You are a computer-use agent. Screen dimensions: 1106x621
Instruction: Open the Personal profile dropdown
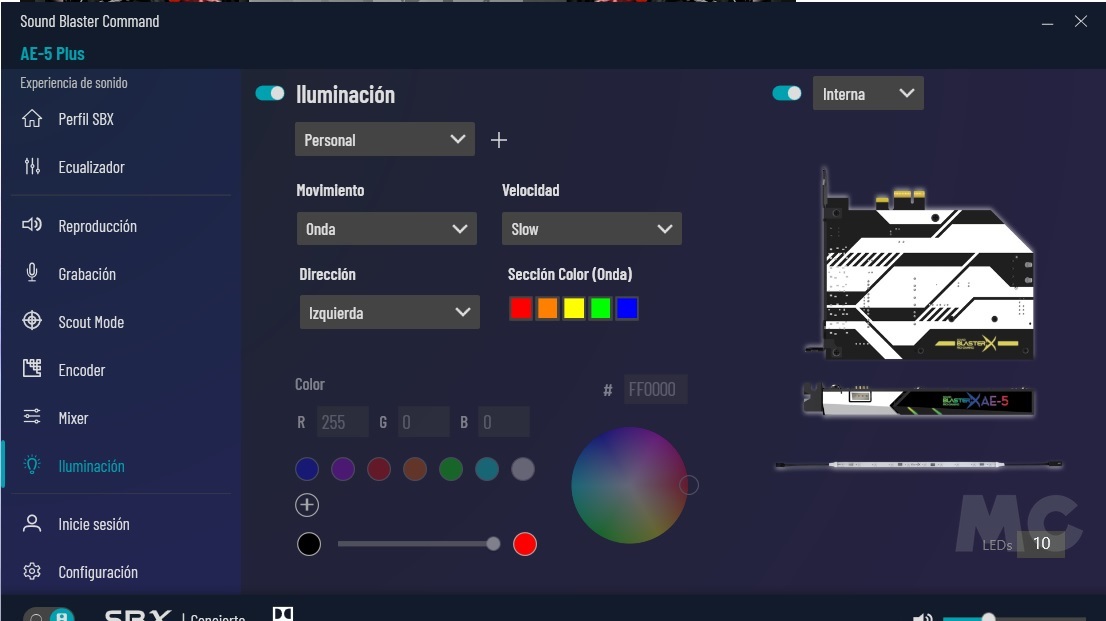pos(384,140)
